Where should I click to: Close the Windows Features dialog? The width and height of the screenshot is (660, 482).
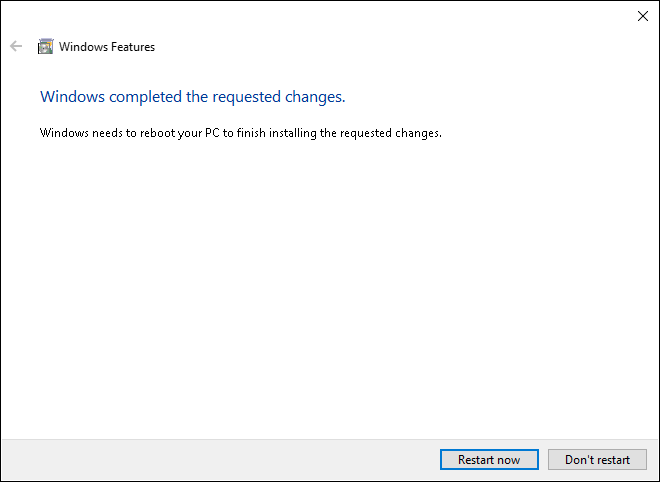pos(642,15)
